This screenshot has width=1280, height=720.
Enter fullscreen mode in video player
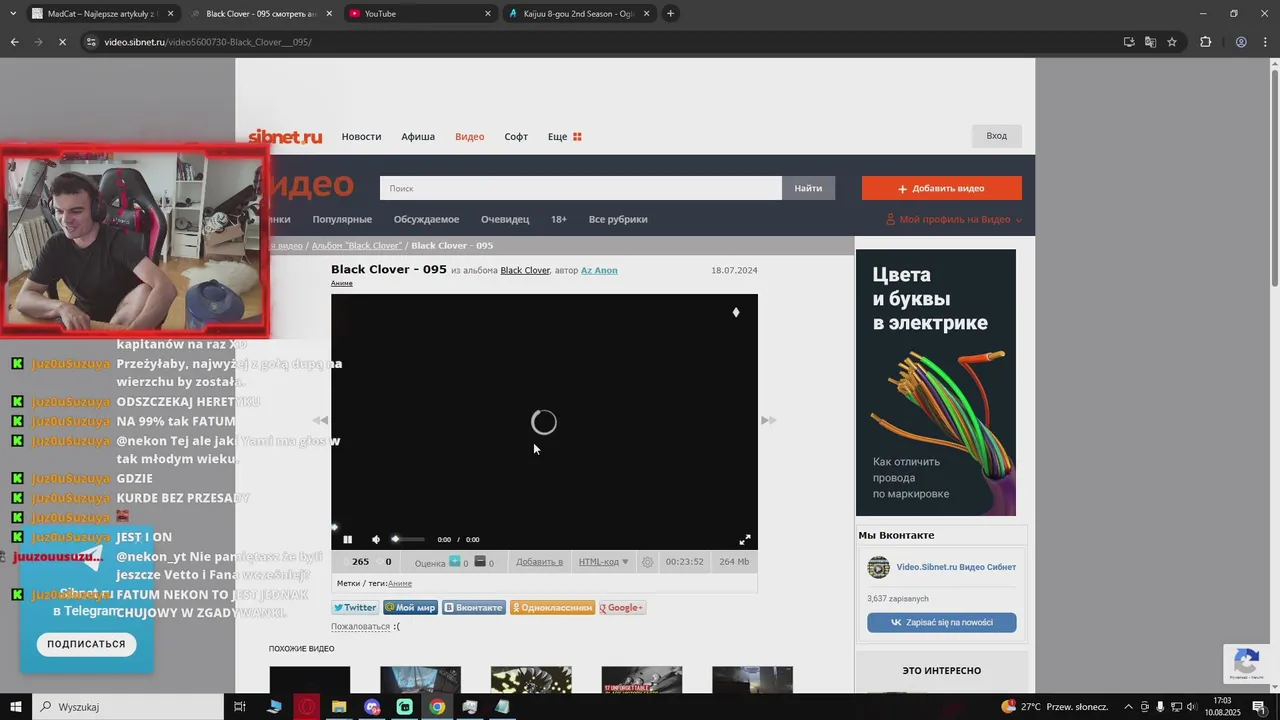[744, 539]
